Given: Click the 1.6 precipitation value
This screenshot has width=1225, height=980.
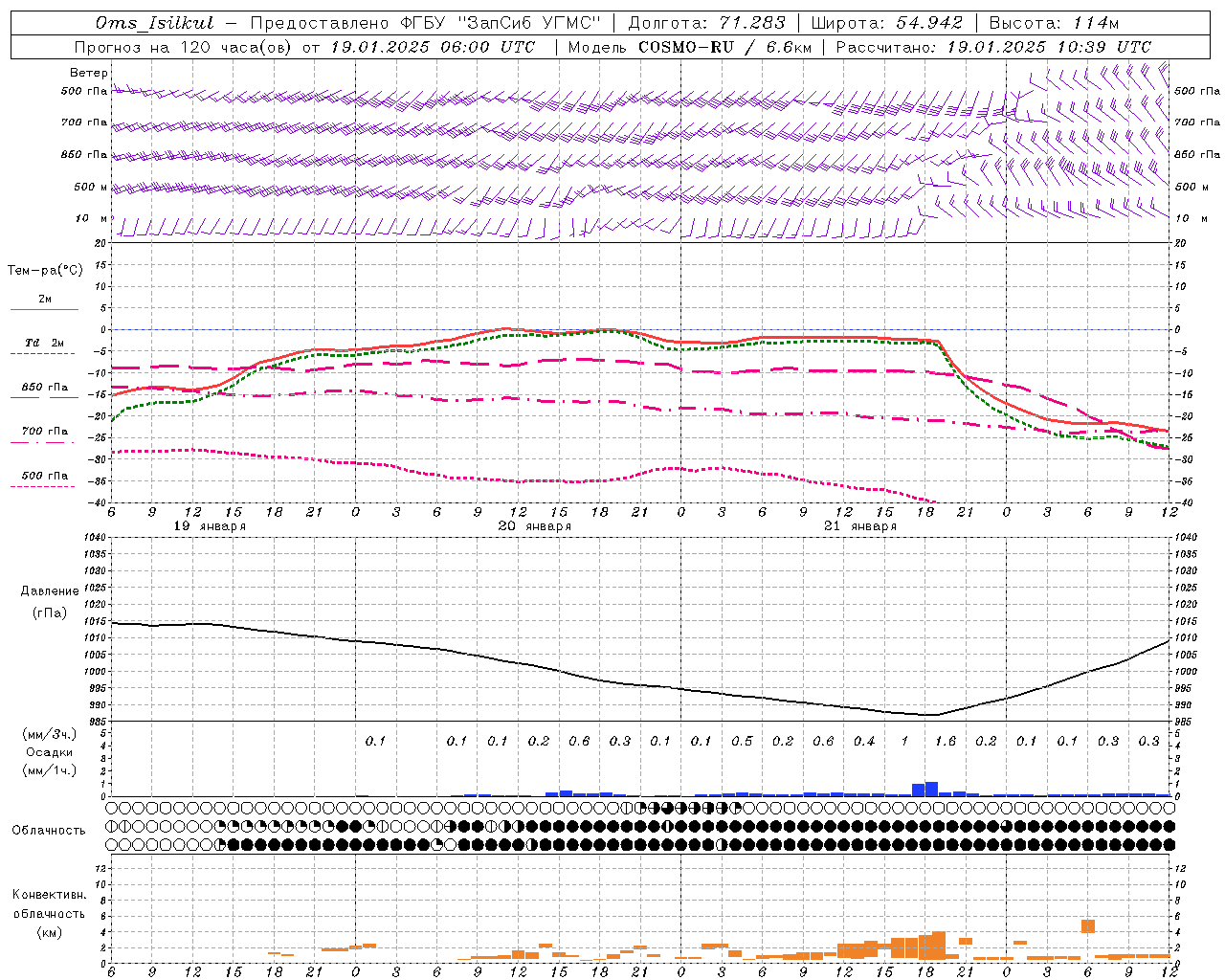Looking at the screenshot, I should coord(945,741).
